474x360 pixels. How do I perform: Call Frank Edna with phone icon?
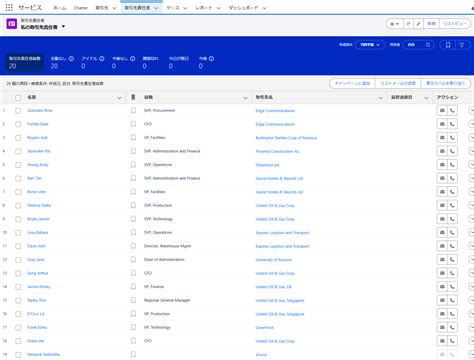click(x=452, y=327)
